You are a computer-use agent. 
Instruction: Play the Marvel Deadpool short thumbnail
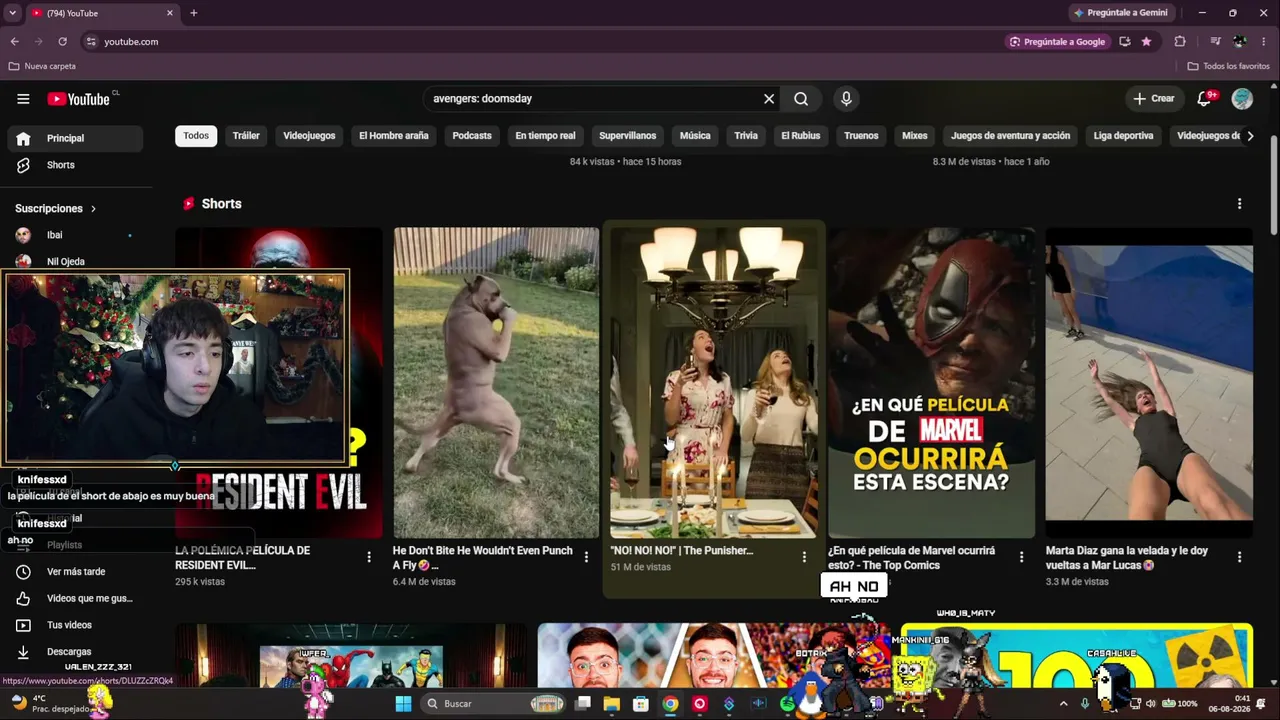931,382
